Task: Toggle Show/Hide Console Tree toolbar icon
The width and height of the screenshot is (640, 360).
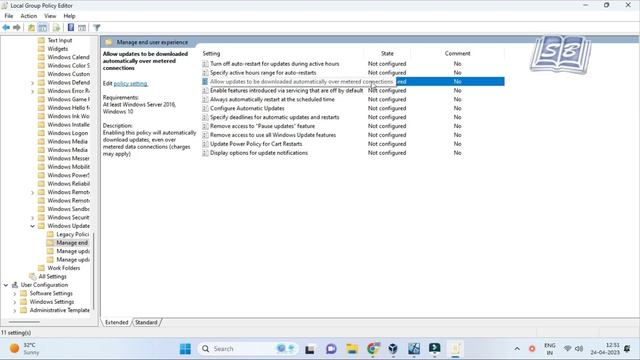Action: pos(42,28)
